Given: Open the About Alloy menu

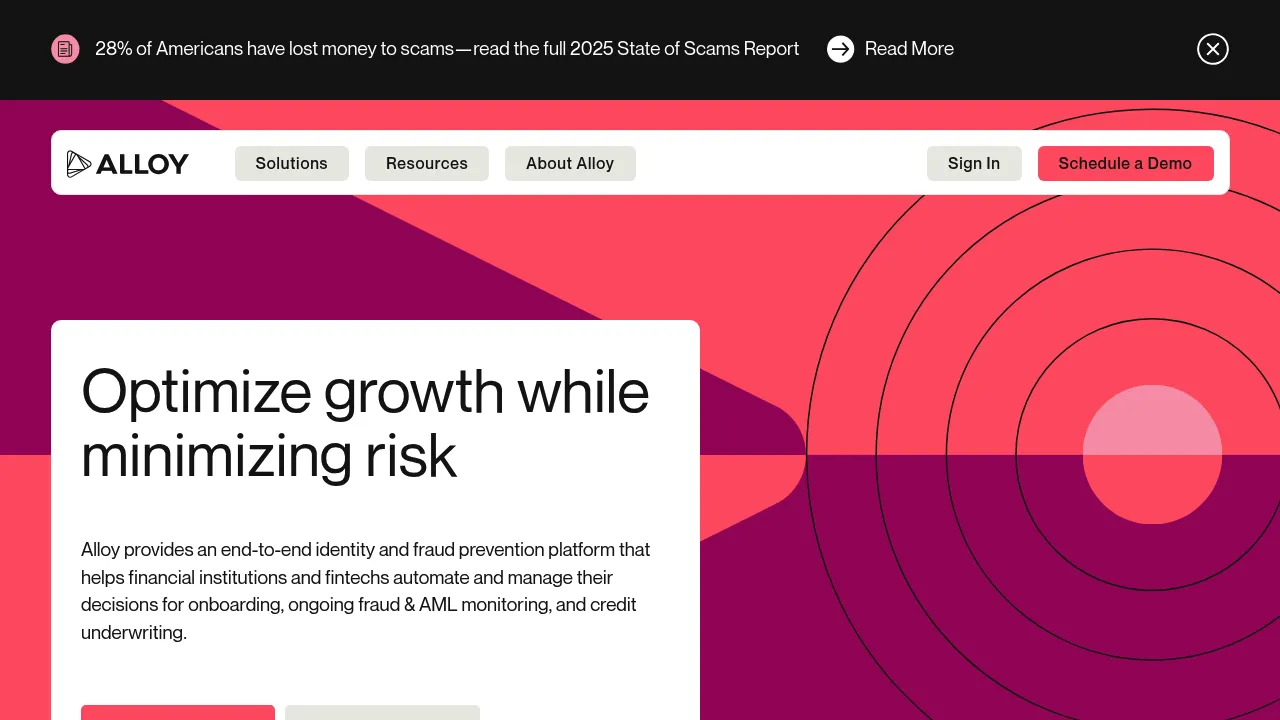Looking at the screenshot, I should [570, 164].
